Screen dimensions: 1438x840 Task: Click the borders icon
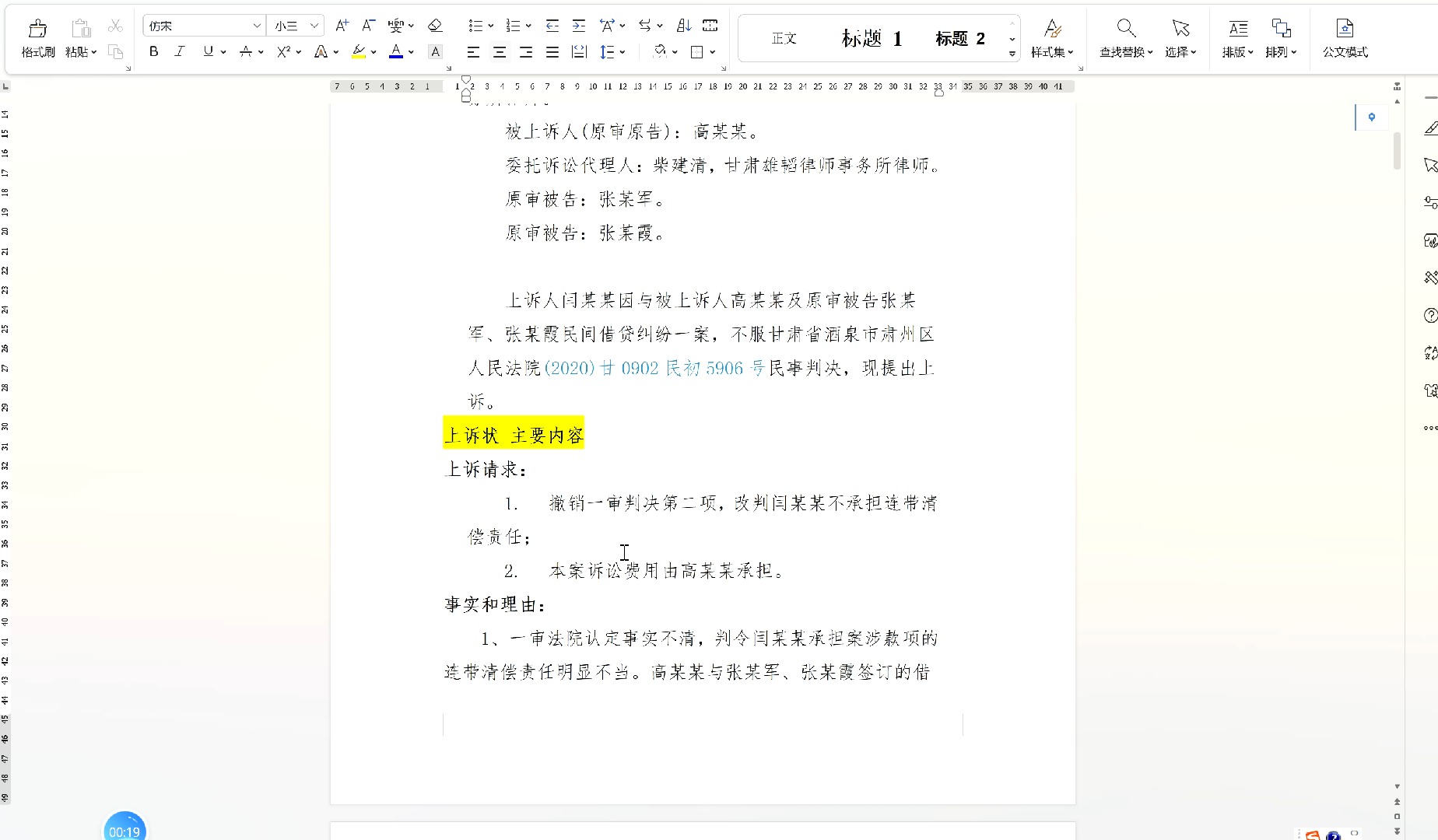pyautogui.click(x=697, y=52)
